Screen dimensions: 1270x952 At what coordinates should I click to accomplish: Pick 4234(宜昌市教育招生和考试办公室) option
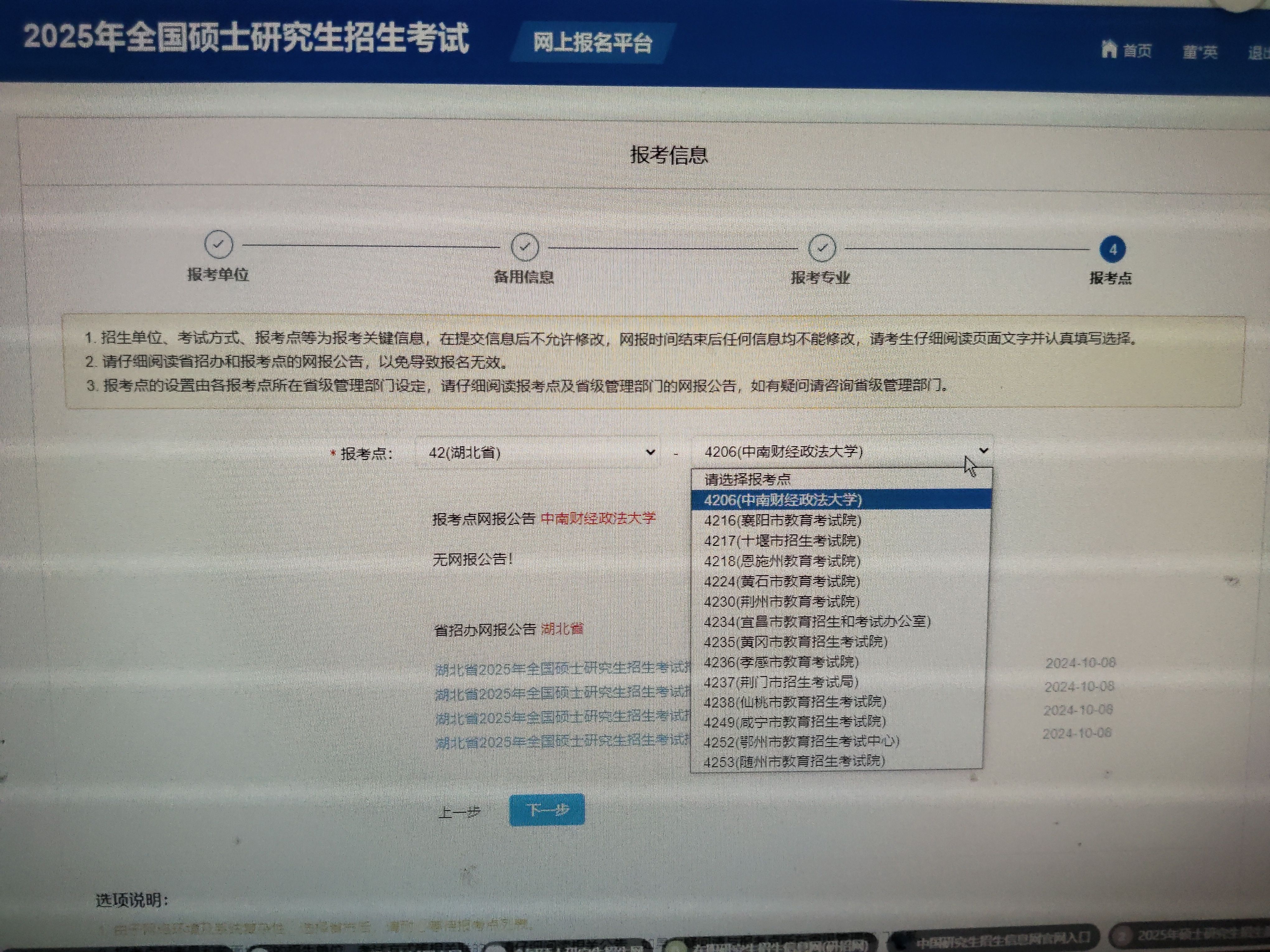817,622
